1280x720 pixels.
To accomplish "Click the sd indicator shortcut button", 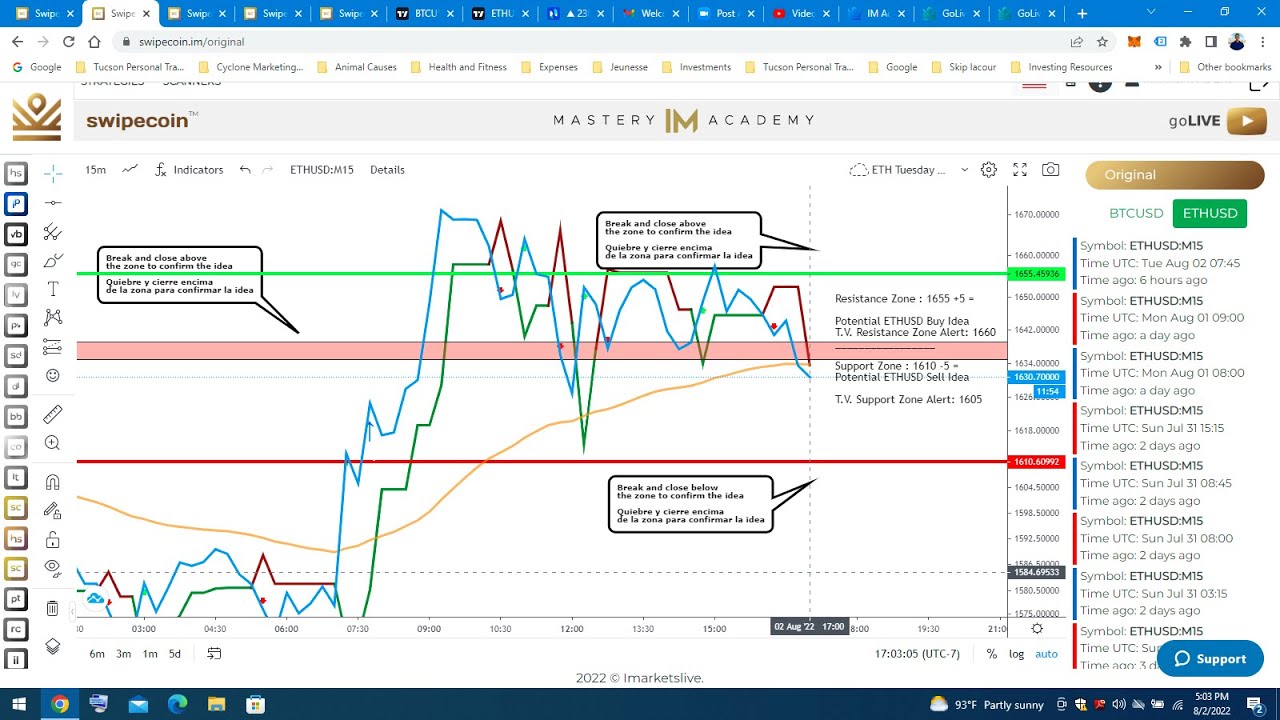I will click(16, 355).
